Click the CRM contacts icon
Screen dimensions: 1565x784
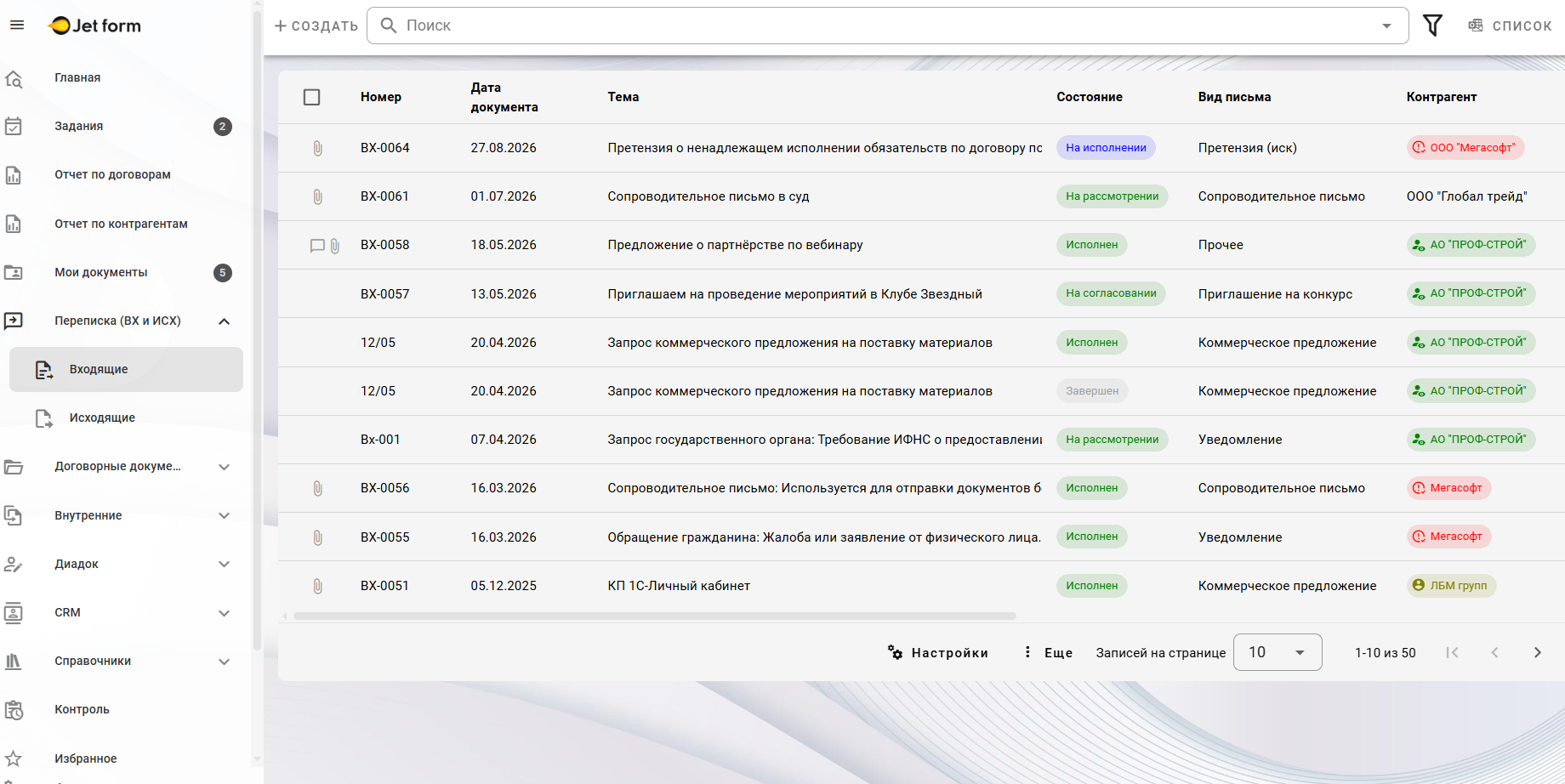14,612
